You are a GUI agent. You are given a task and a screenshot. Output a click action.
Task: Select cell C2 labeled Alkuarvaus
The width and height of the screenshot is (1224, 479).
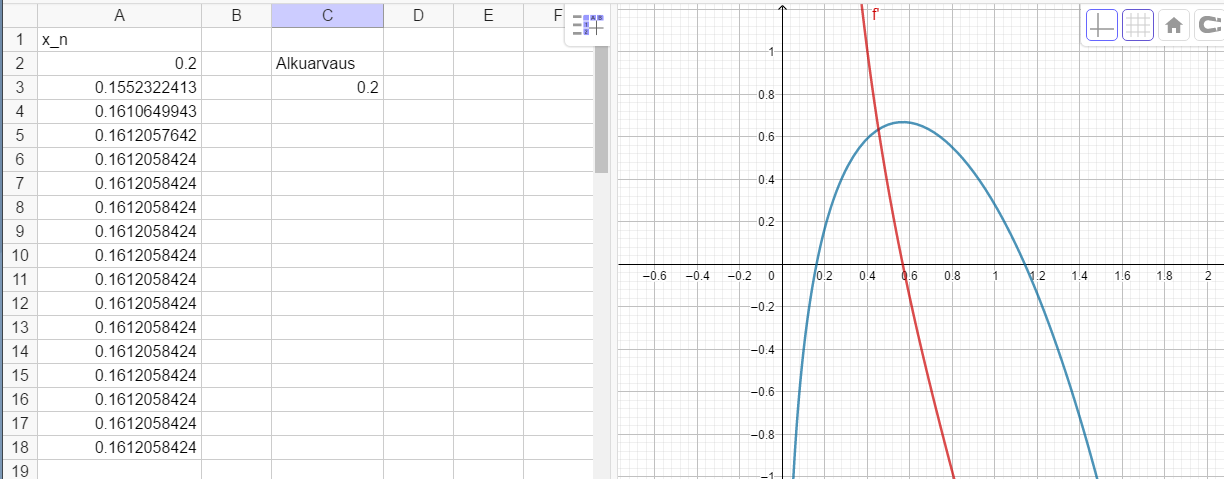coord(327,64)
